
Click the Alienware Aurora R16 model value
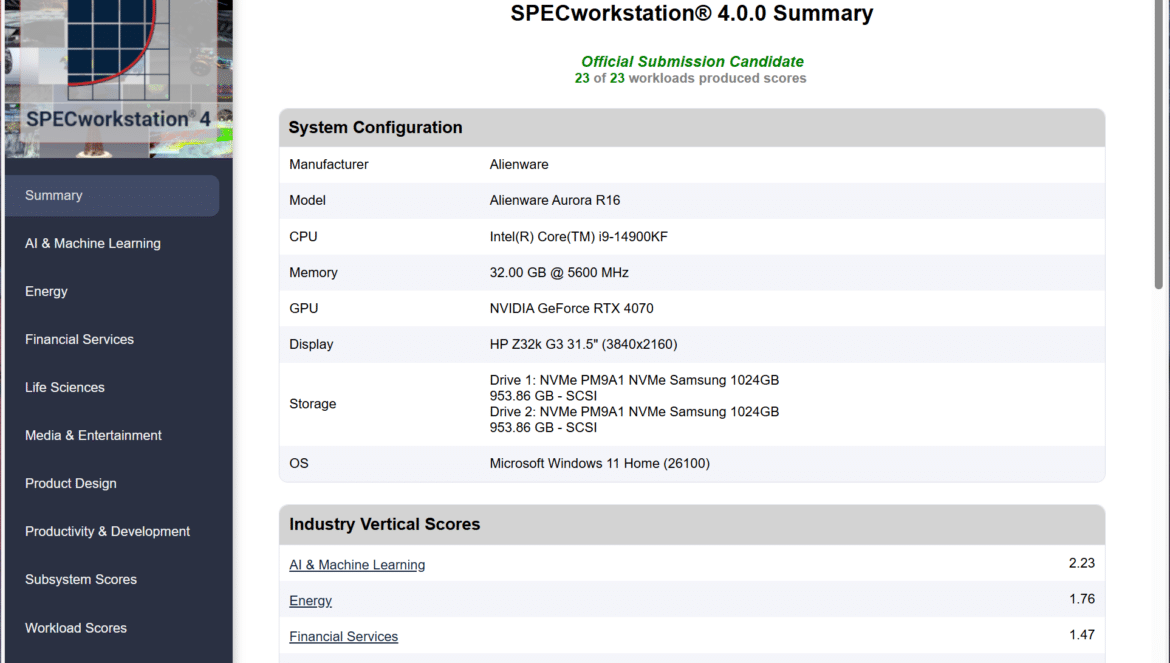click(x=554, y=200)
